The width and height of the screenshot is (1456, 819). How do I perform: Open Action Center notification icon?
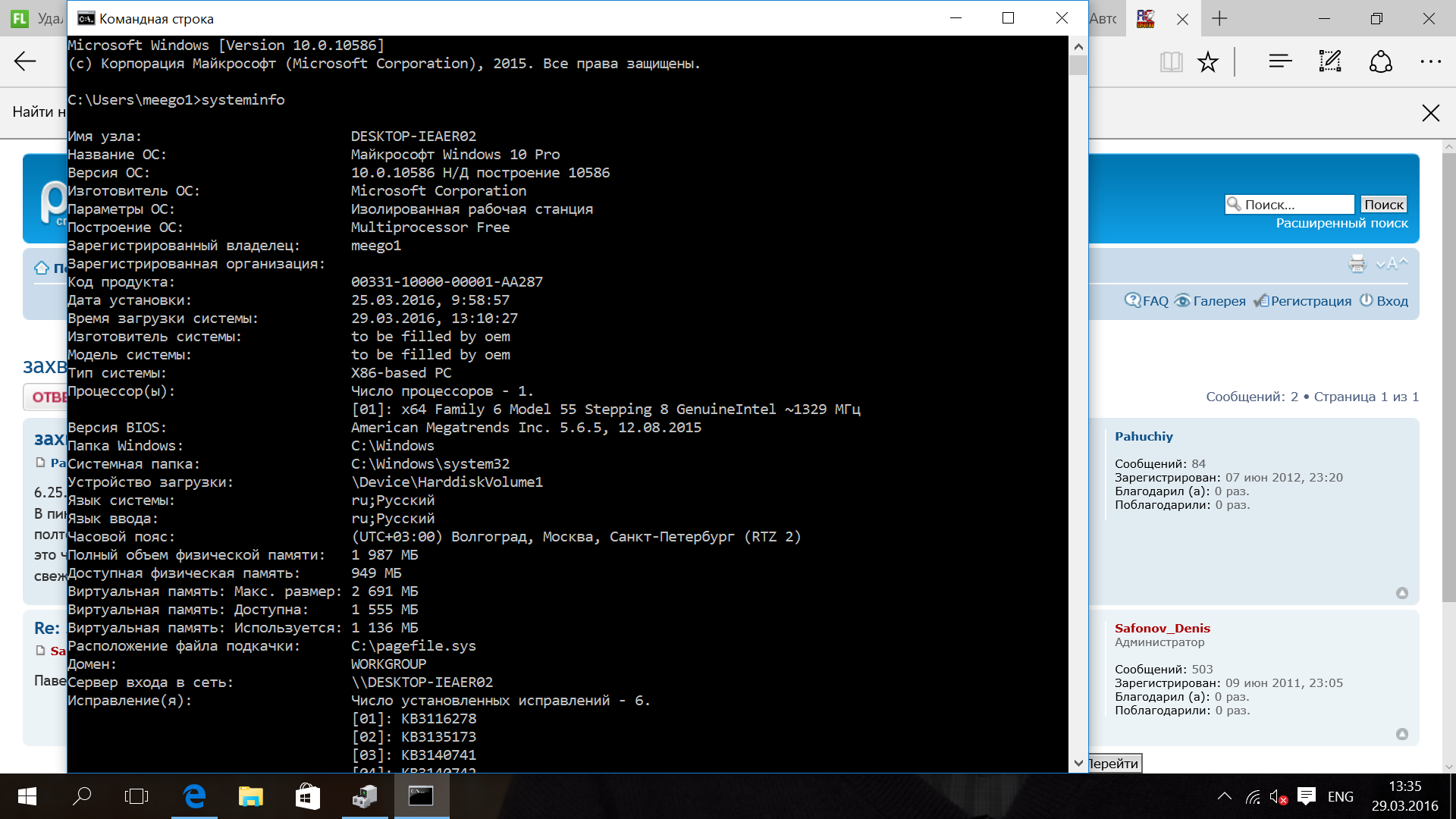[x=1306, y=796]
